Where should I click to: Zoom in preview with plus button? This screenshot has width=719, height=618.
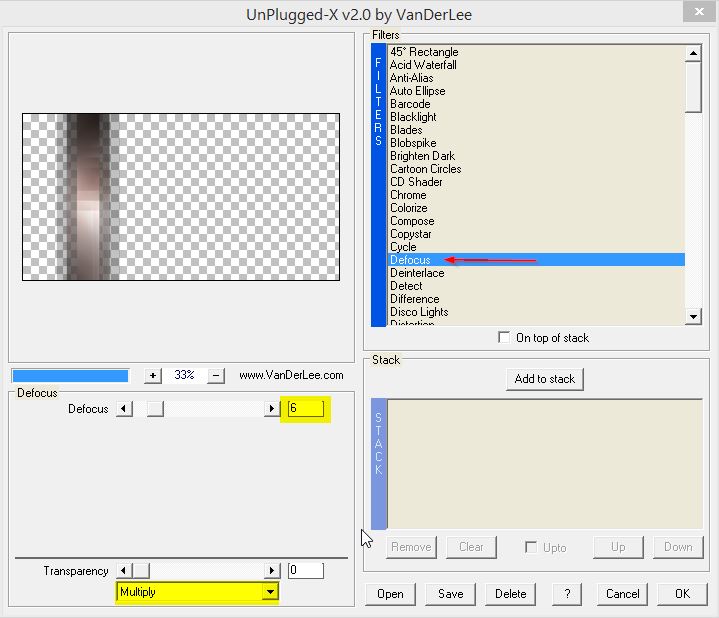pyautogui.click(x=153, y=376)
